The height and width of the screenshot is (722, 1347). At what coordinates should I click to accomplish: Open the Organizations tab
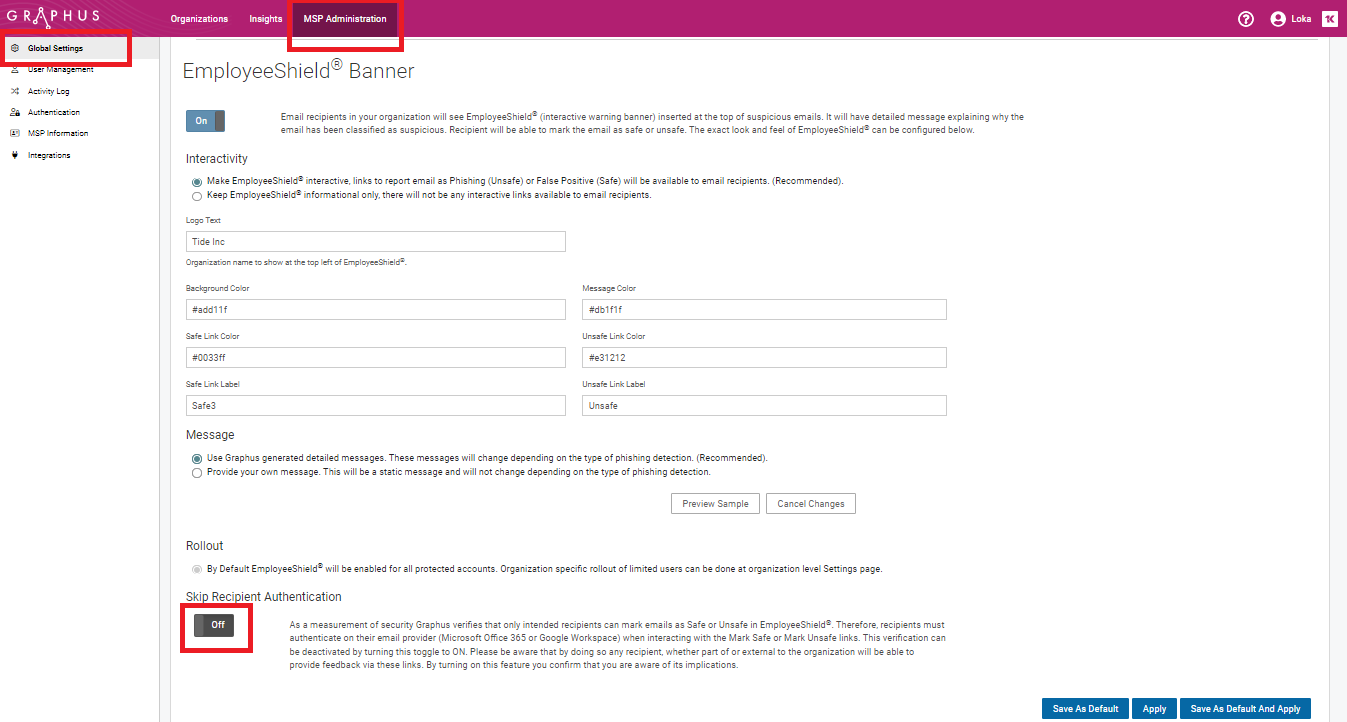tap(199, 19)
